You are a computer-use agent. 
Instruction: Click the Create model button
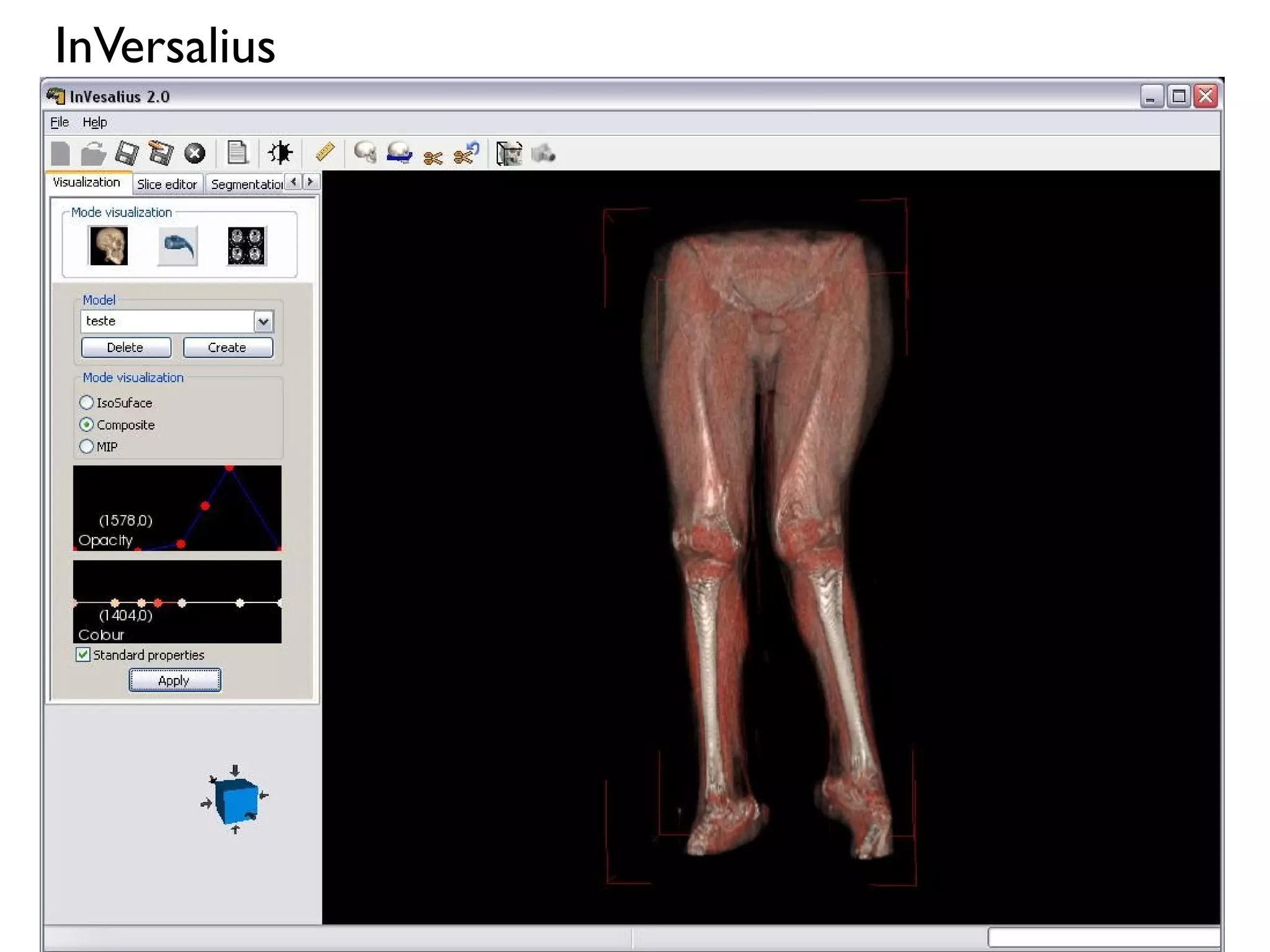(x=228, y=348)
